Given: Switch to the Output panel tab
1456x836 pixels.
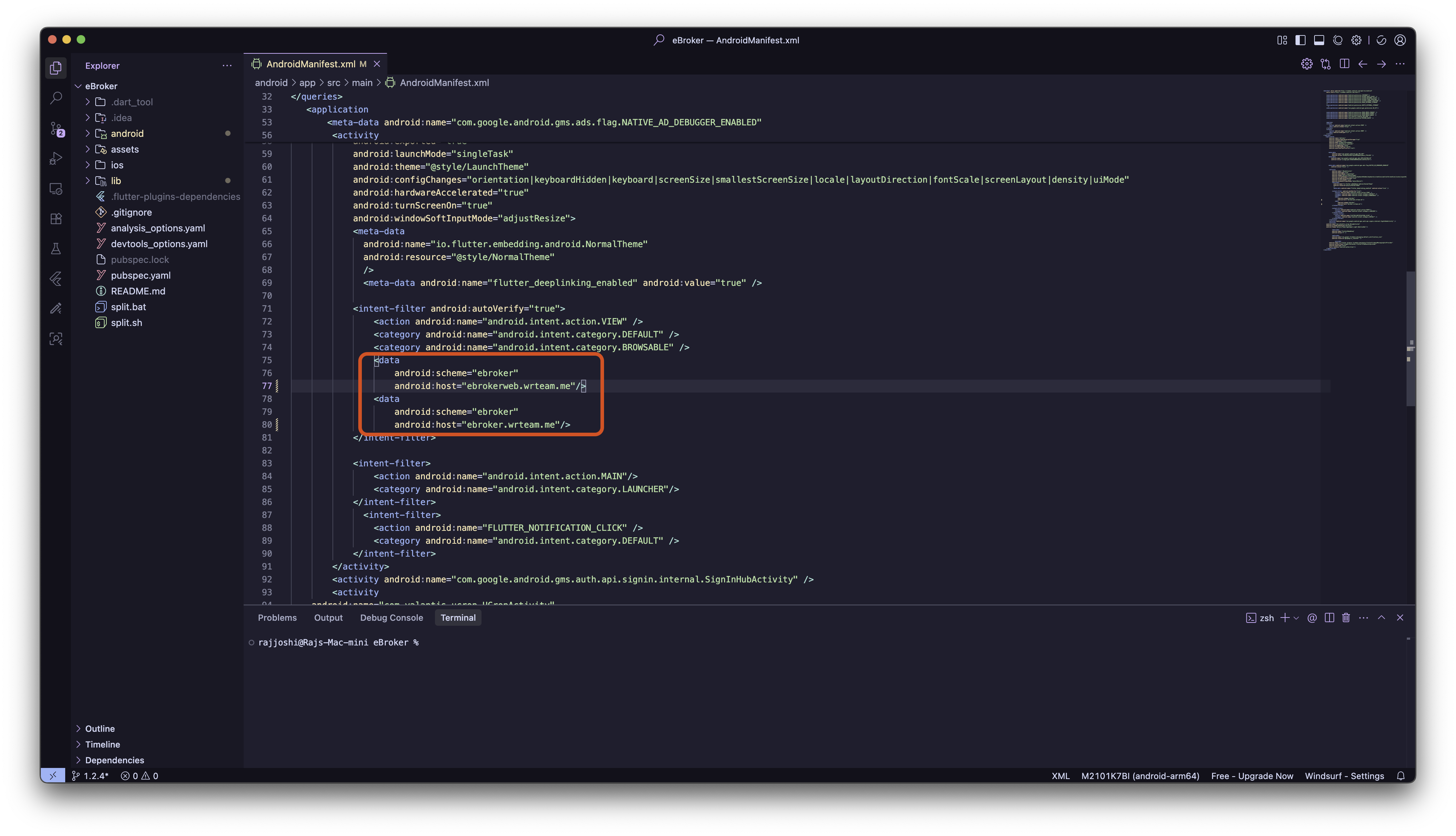Looking at the screenshot, I should coord(329,618).
